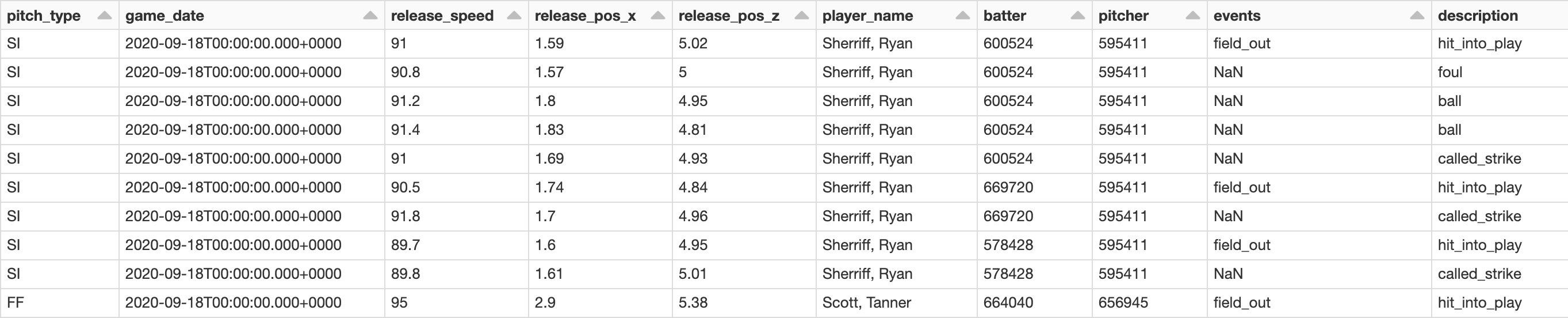Click sort arrow beside release_pos_z header

(x=802, y=16)
